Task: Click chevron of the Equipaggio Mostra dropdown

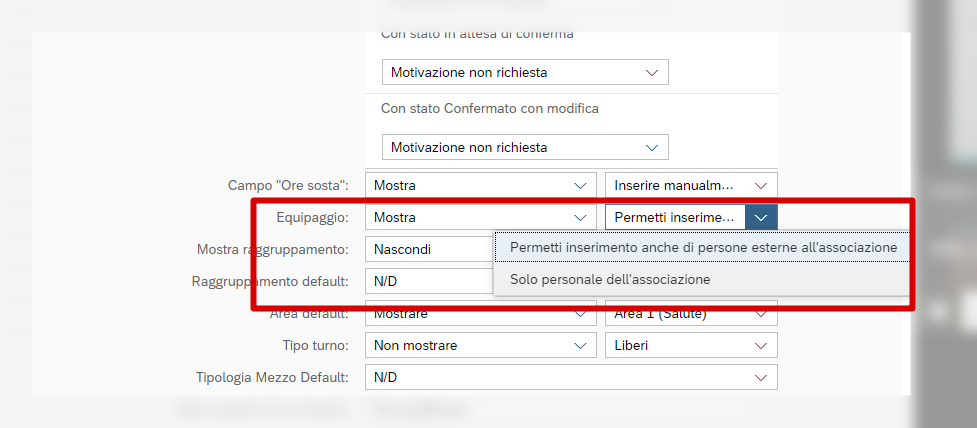Action: tap(579, 217)
